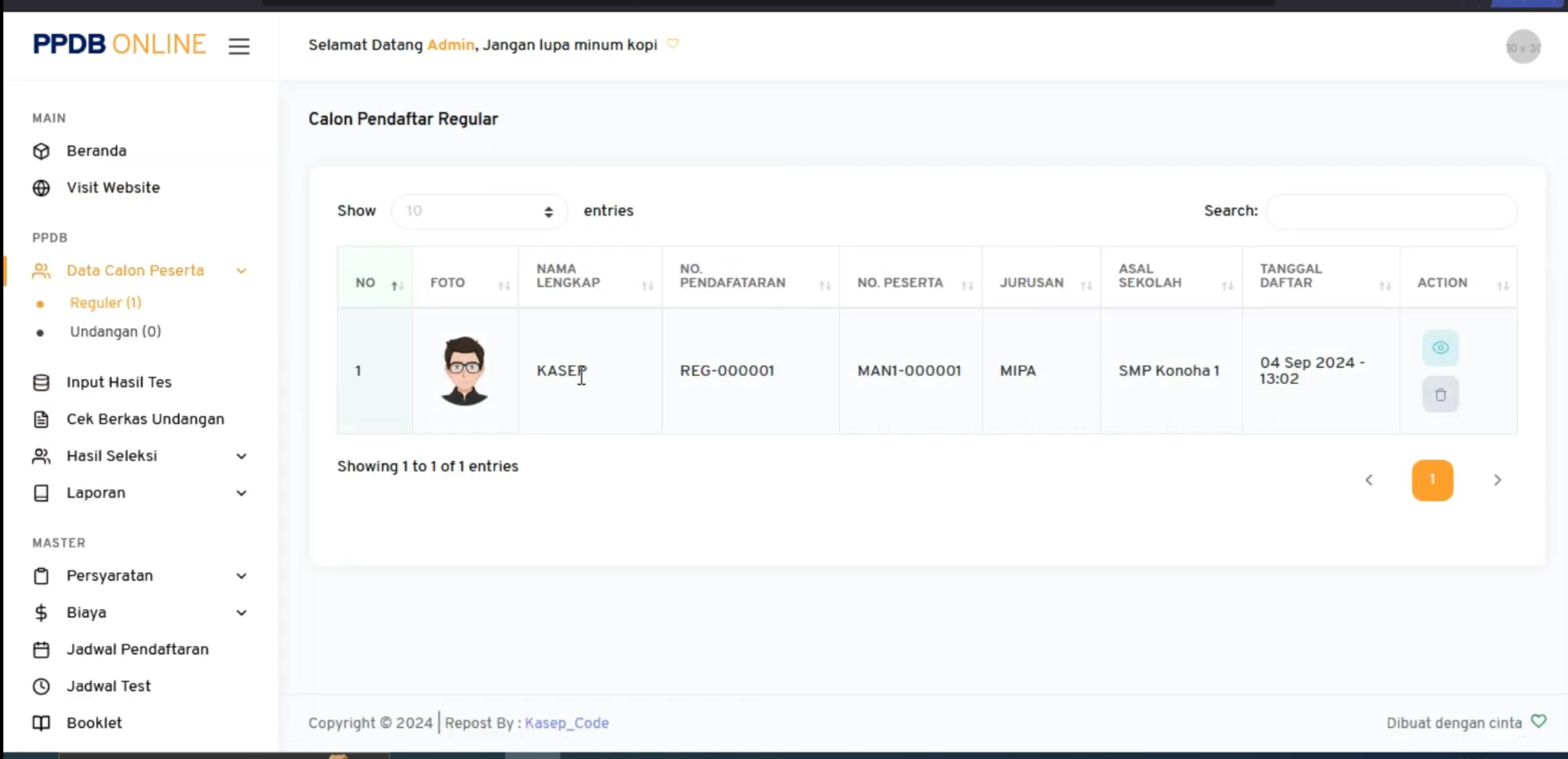Screen dimensions: 1568x759
Task: Click the Booklet book icon
Action: click(x=41, y=723)
